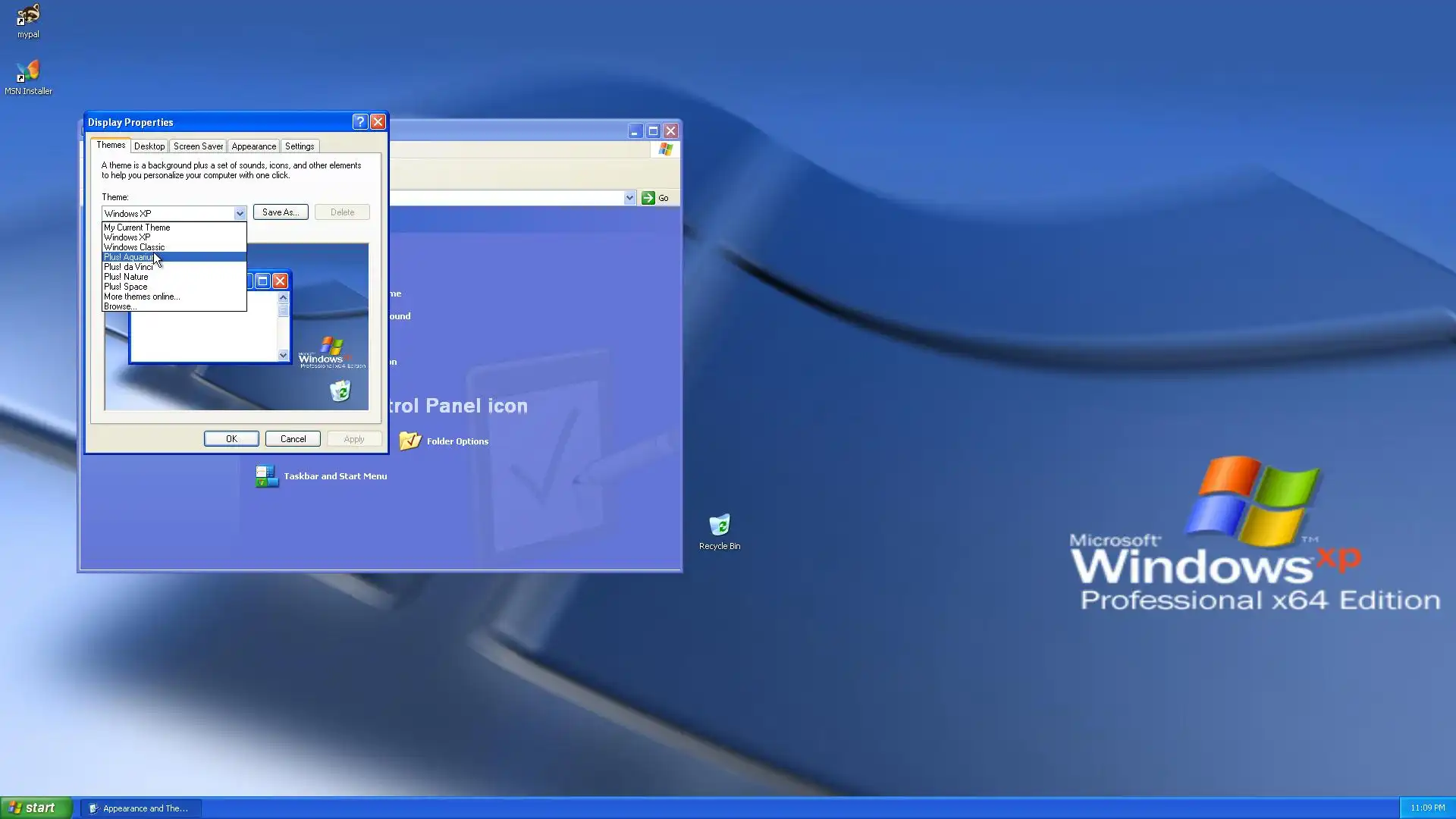Collapse the Theme dropdown arrow
The height and width of the screenshot is (819, 1456).
240,214
